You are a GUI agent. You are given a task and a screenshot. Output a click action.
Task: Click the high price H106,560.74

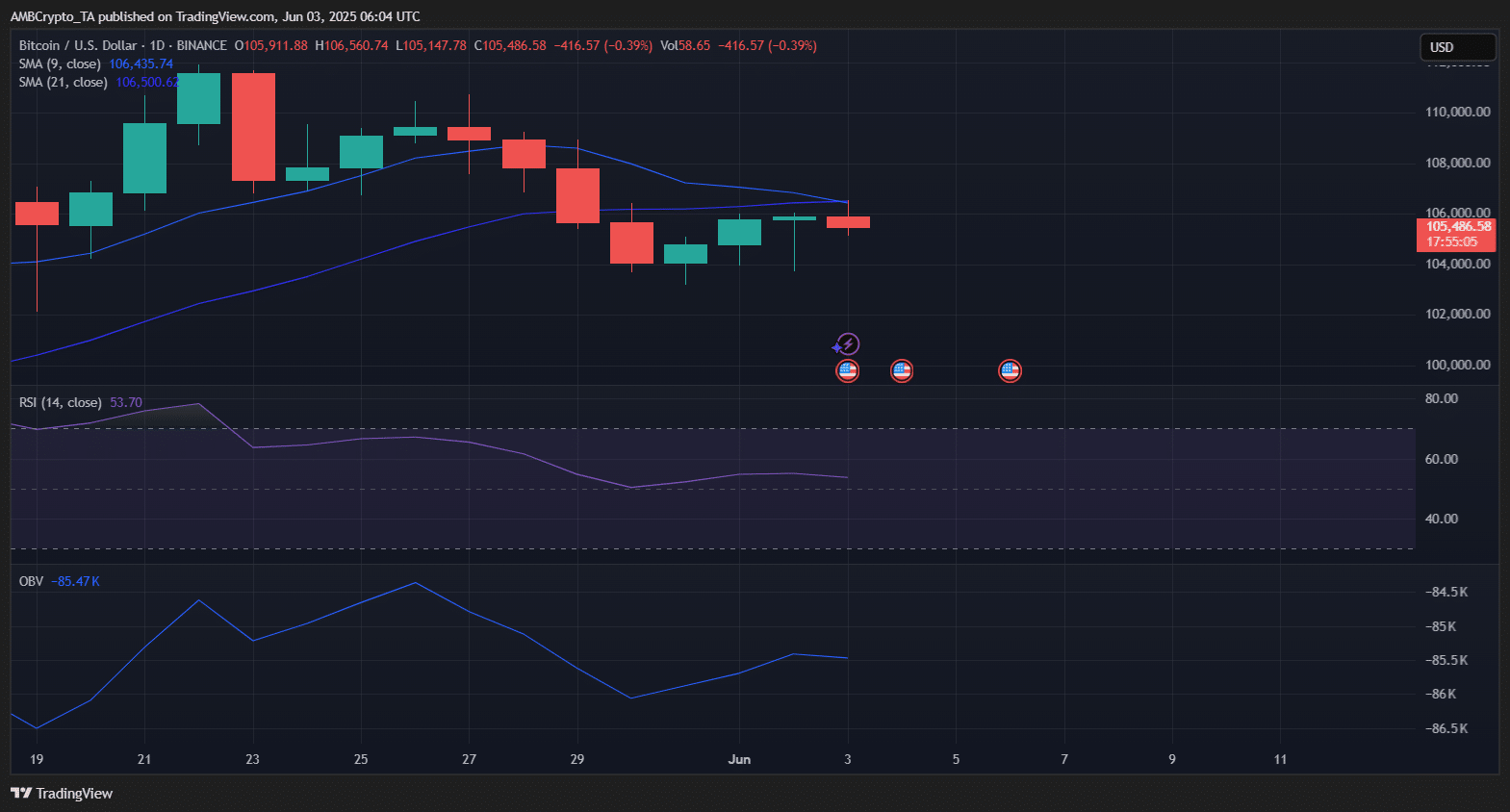352,45
